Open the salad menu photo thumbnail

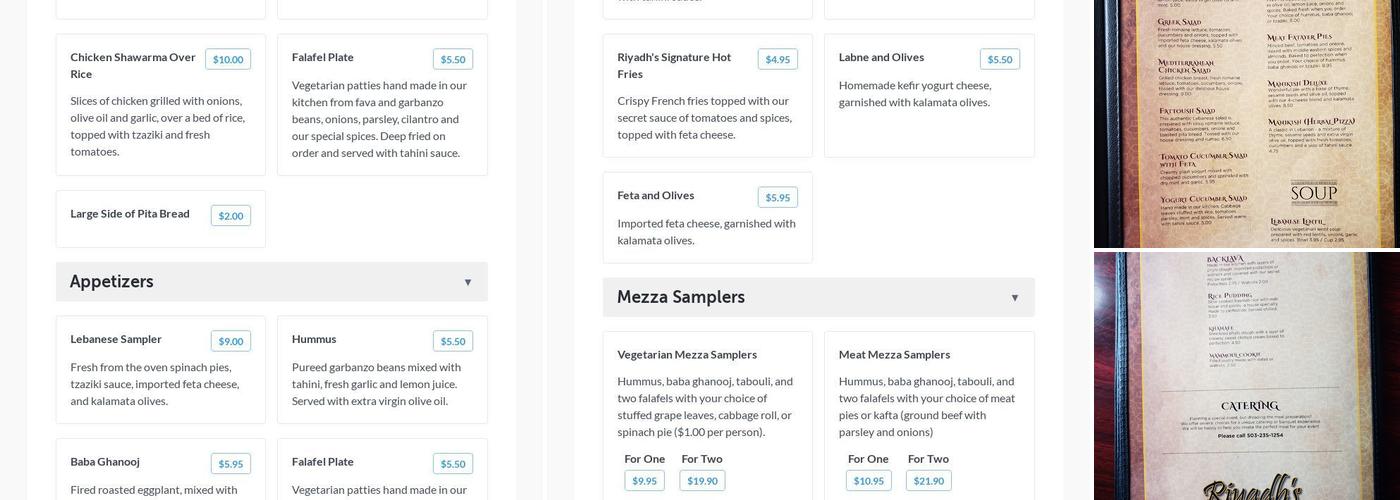point(1246,123)
